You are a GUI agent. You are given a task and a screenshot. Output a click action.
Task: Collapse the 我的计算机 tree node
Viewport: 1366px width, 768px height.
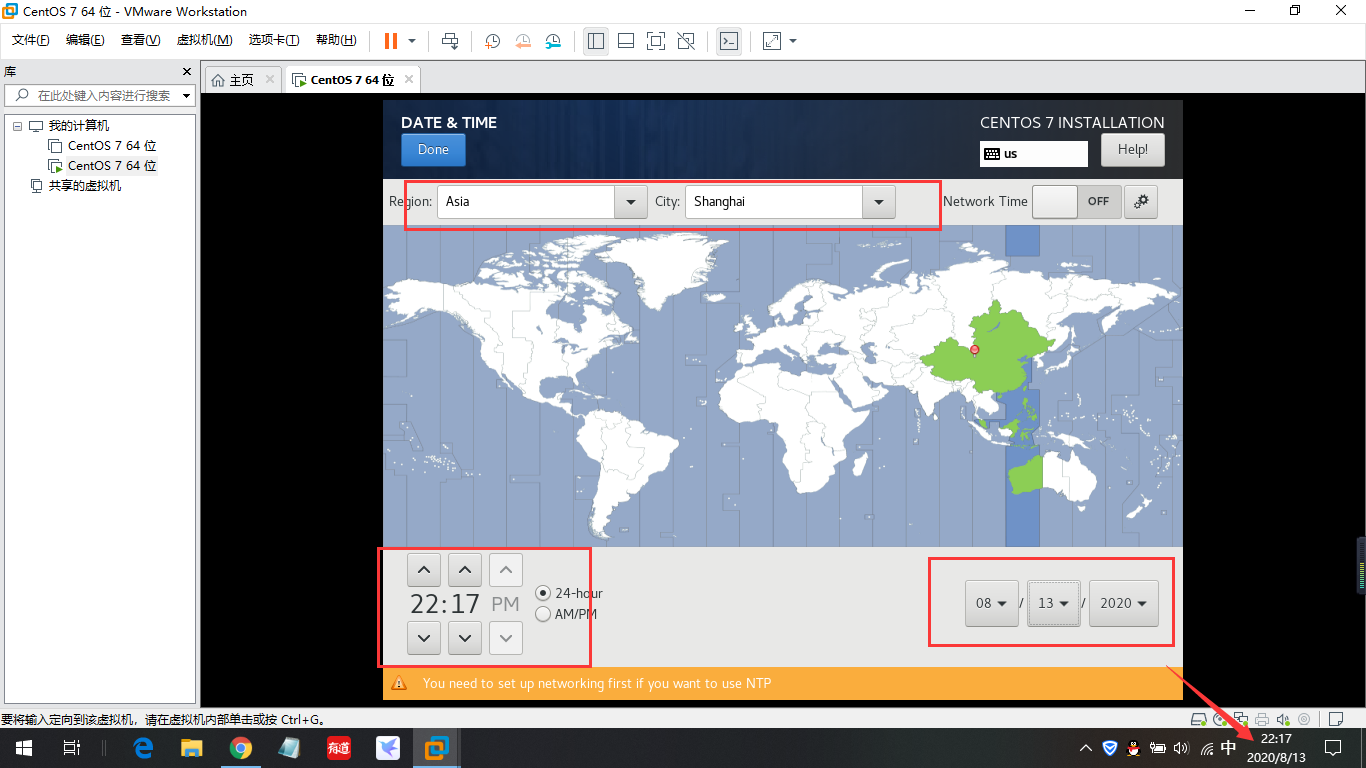[17, 126]
